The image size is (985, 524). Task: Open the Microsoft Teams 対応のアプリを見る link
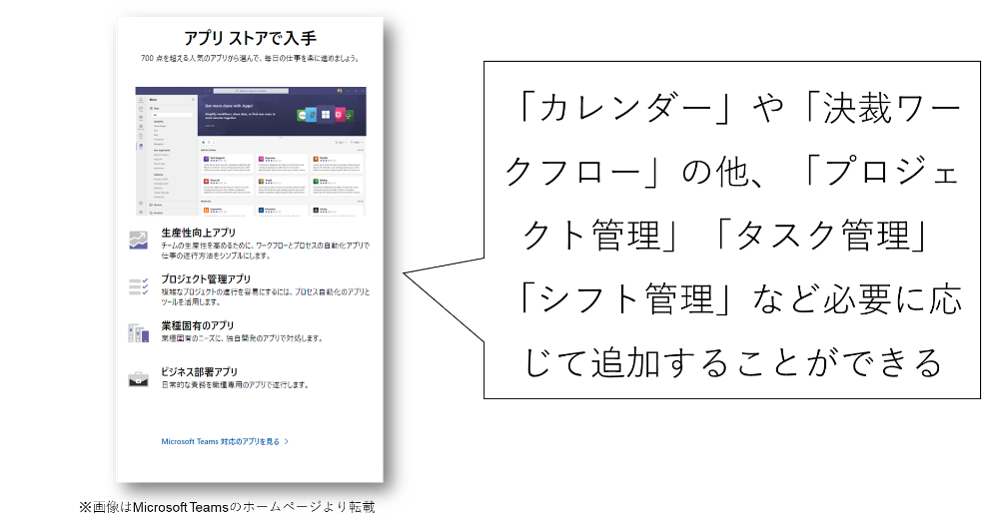pyautogui.click(x=221, y=440)
